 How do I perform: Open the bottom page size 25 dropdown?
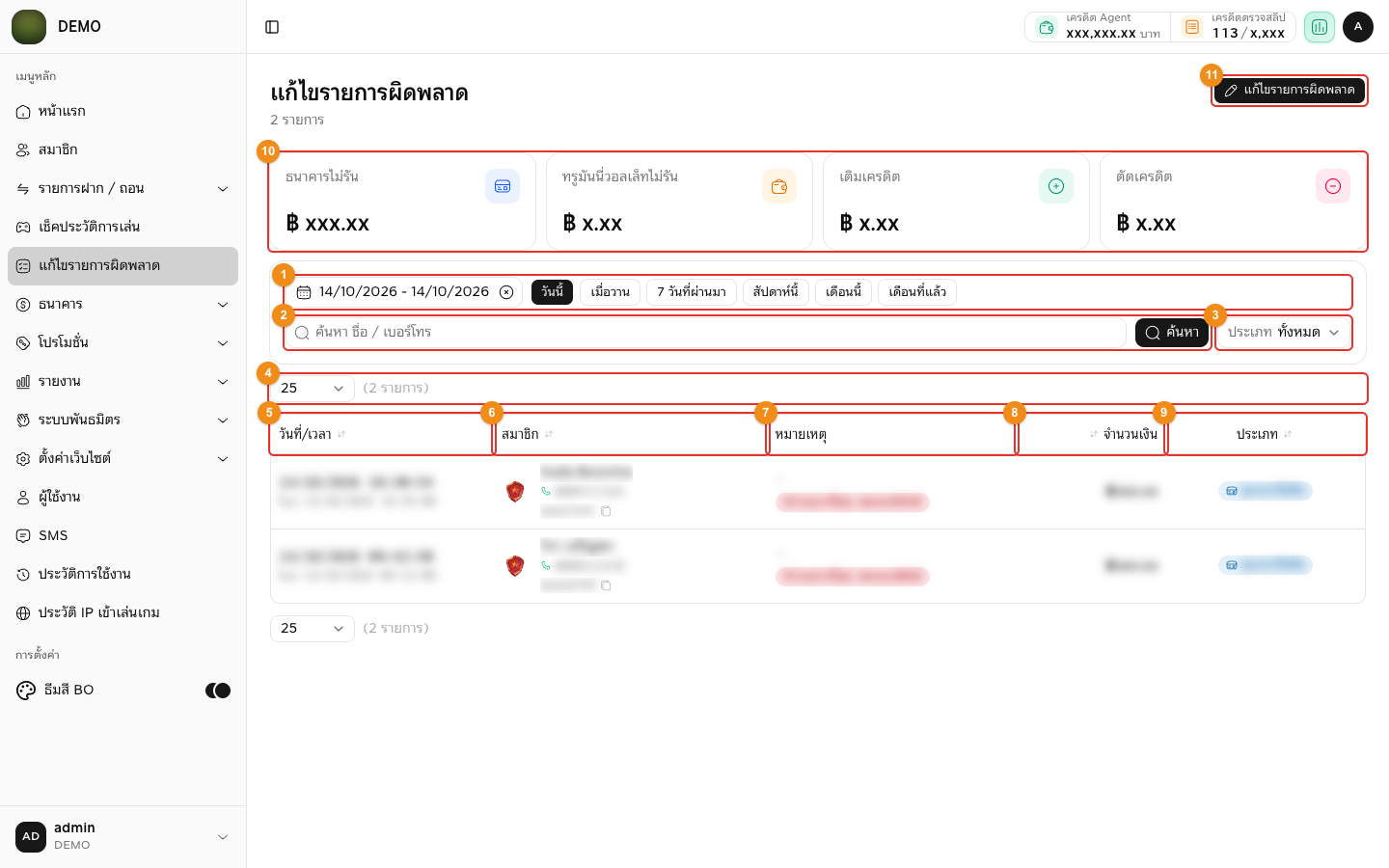tap(313, 628)
